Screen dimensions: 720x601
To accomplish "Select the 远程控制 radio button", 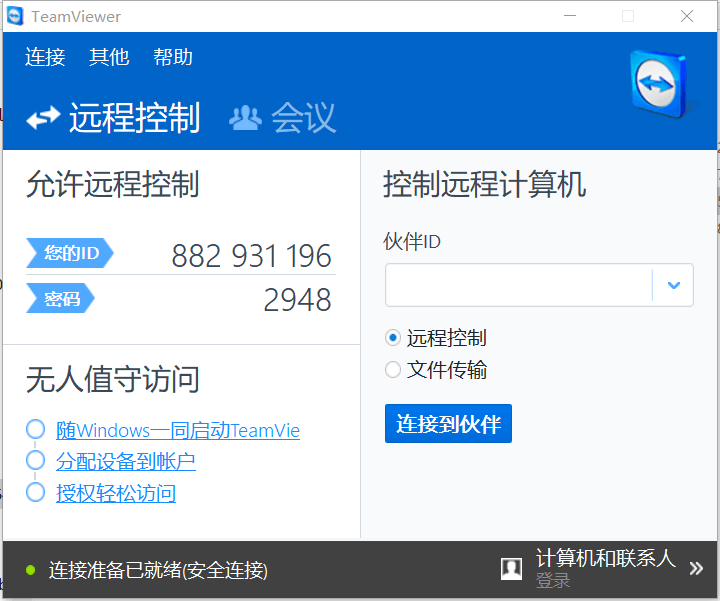I will [x=393, y=338].
